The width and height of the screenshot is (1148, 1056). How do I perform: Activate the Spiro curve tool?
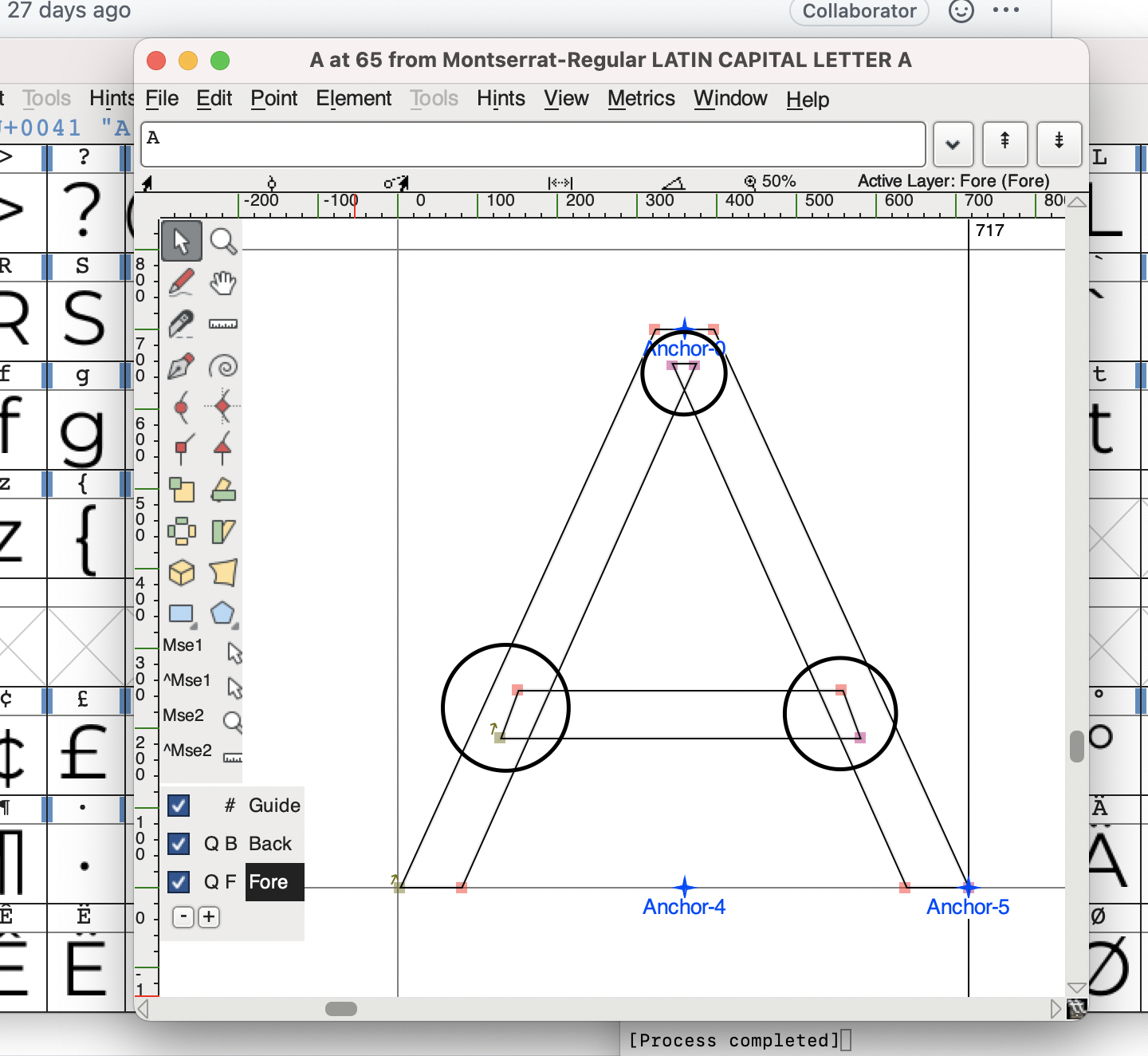224,366
